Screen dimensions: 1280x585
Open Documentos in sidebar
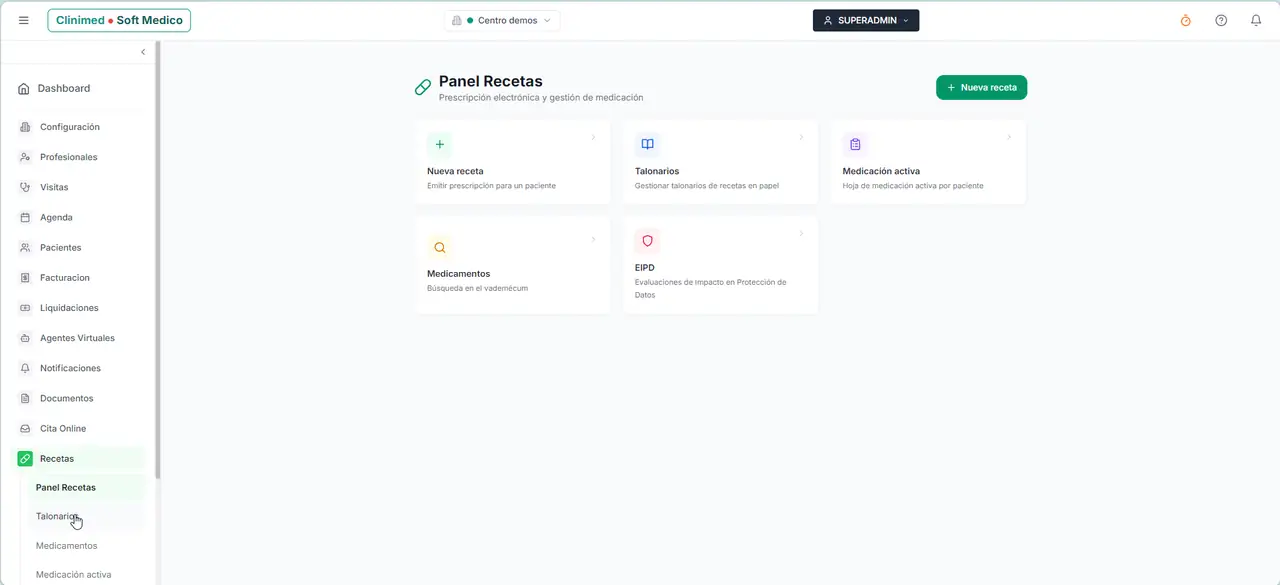66,398
